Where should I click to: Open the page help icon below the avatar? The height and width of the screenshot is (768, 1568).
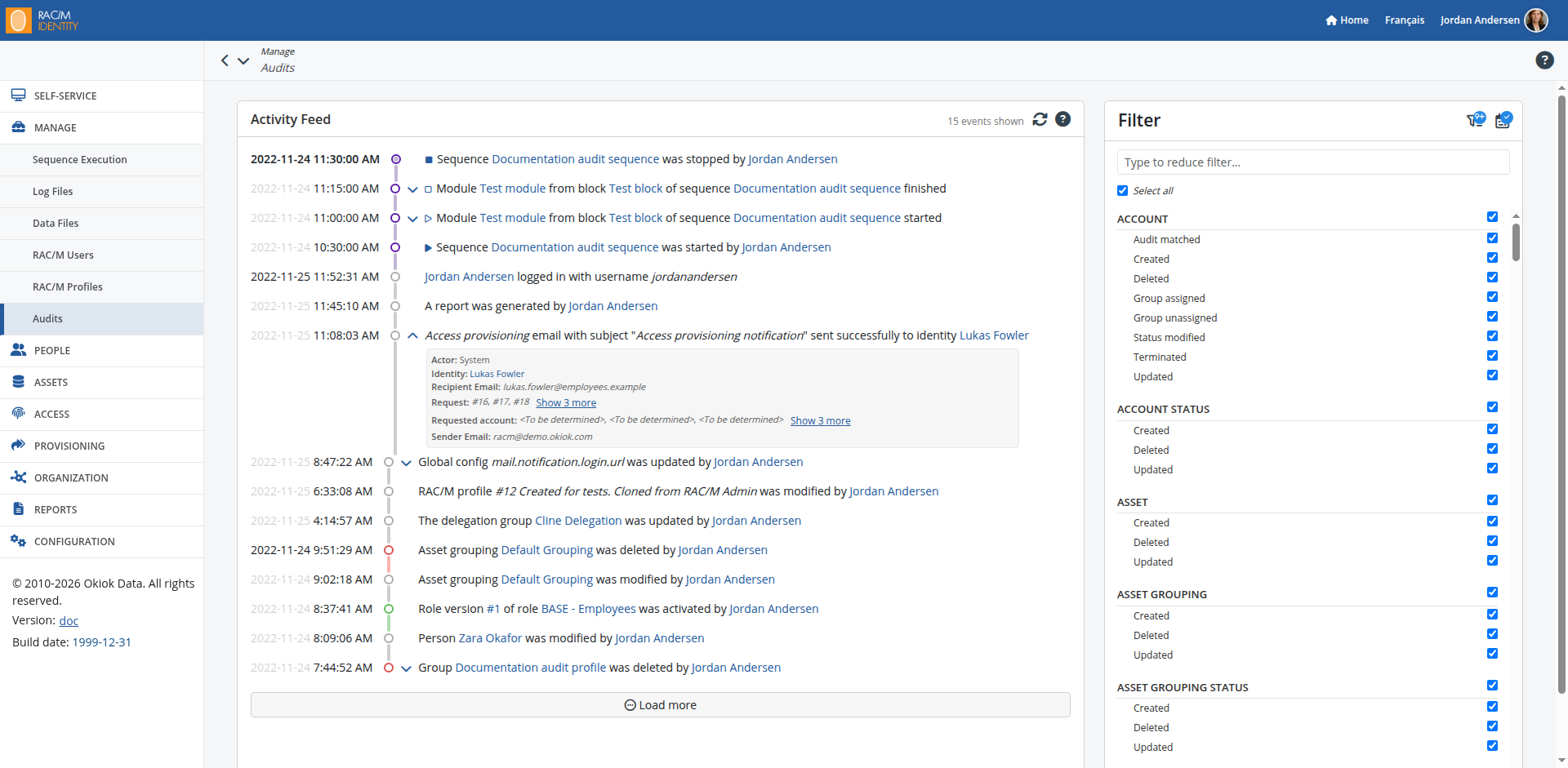(1544, 60)
